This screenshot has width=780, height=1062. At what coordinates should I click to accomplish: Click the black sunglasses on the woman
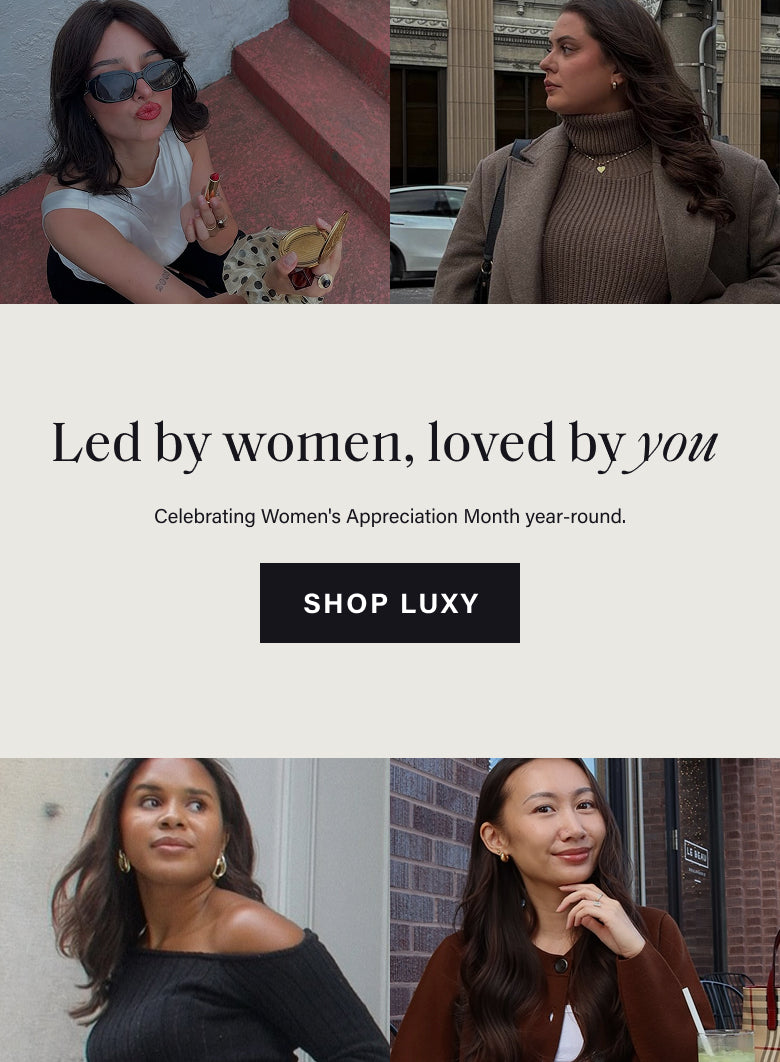coord(135,80)
